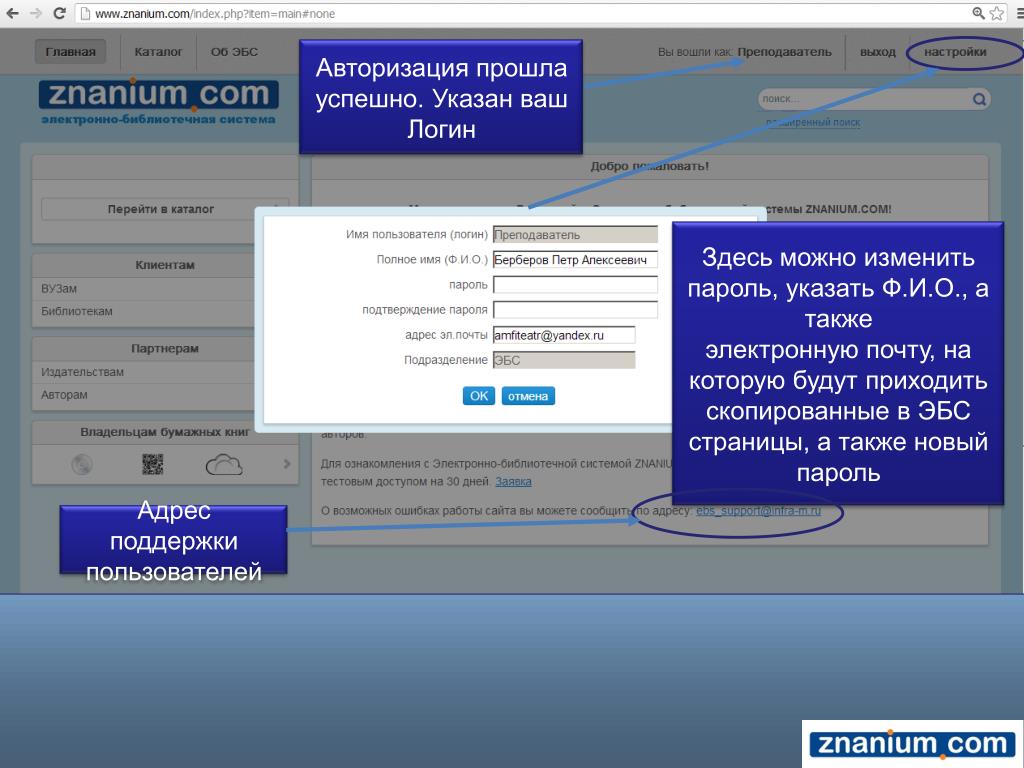Click the Имя пользователя (логин) field

pyautogui.click(x=575, y=234)
